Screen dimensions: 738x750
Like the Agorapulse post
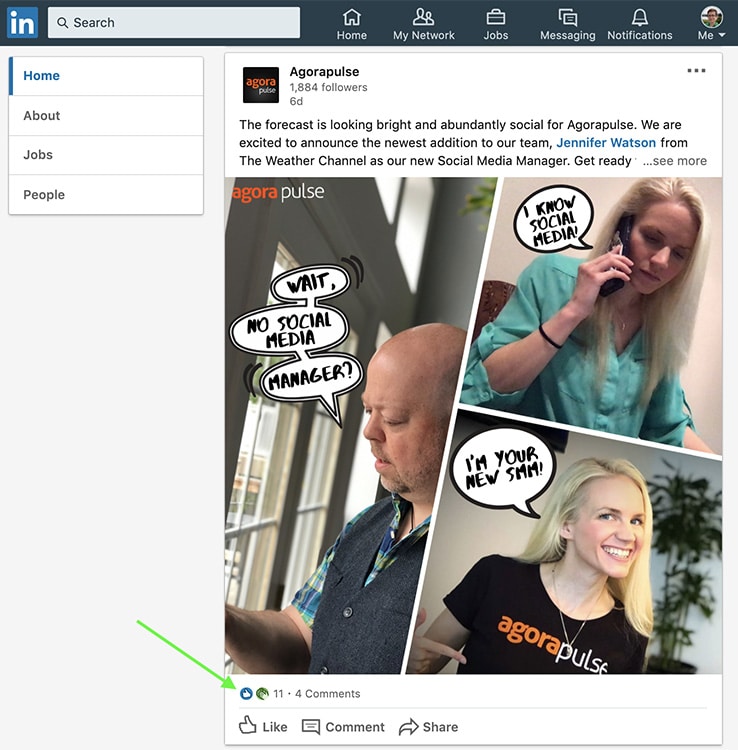[x=263, y=727]
